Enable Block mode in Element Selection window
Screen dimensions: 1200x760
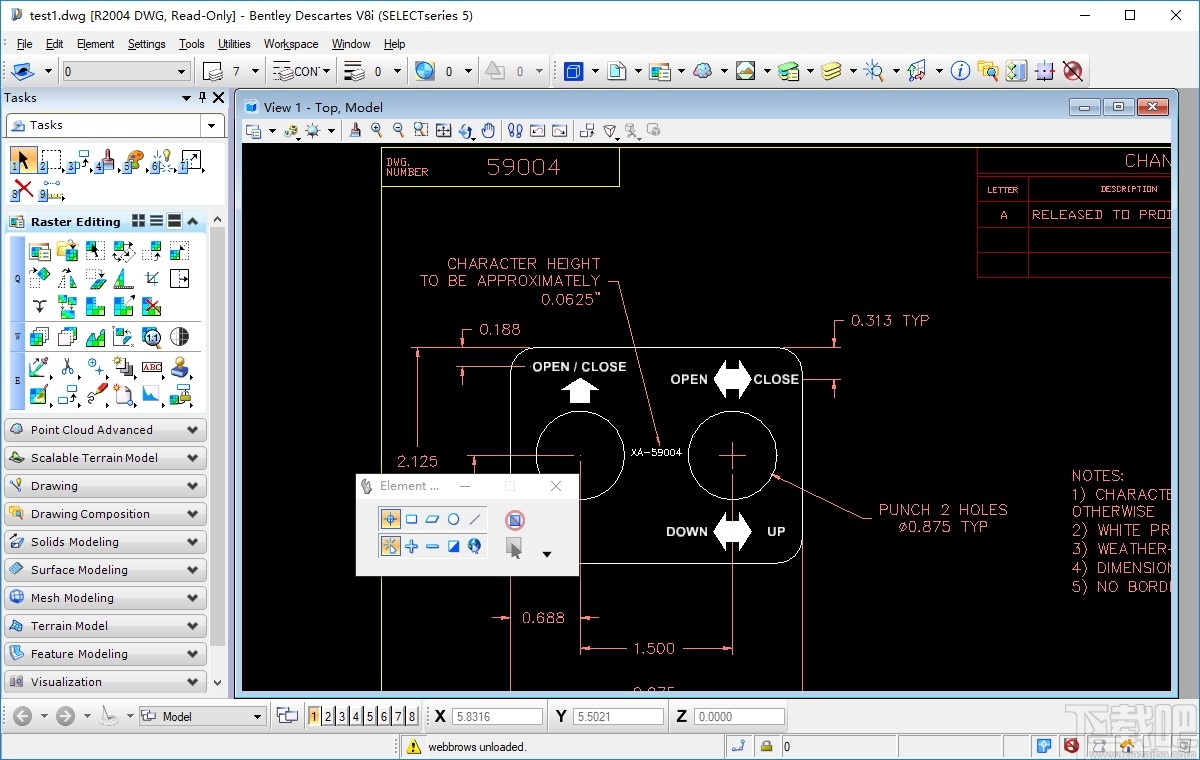(x=411, y=519)
